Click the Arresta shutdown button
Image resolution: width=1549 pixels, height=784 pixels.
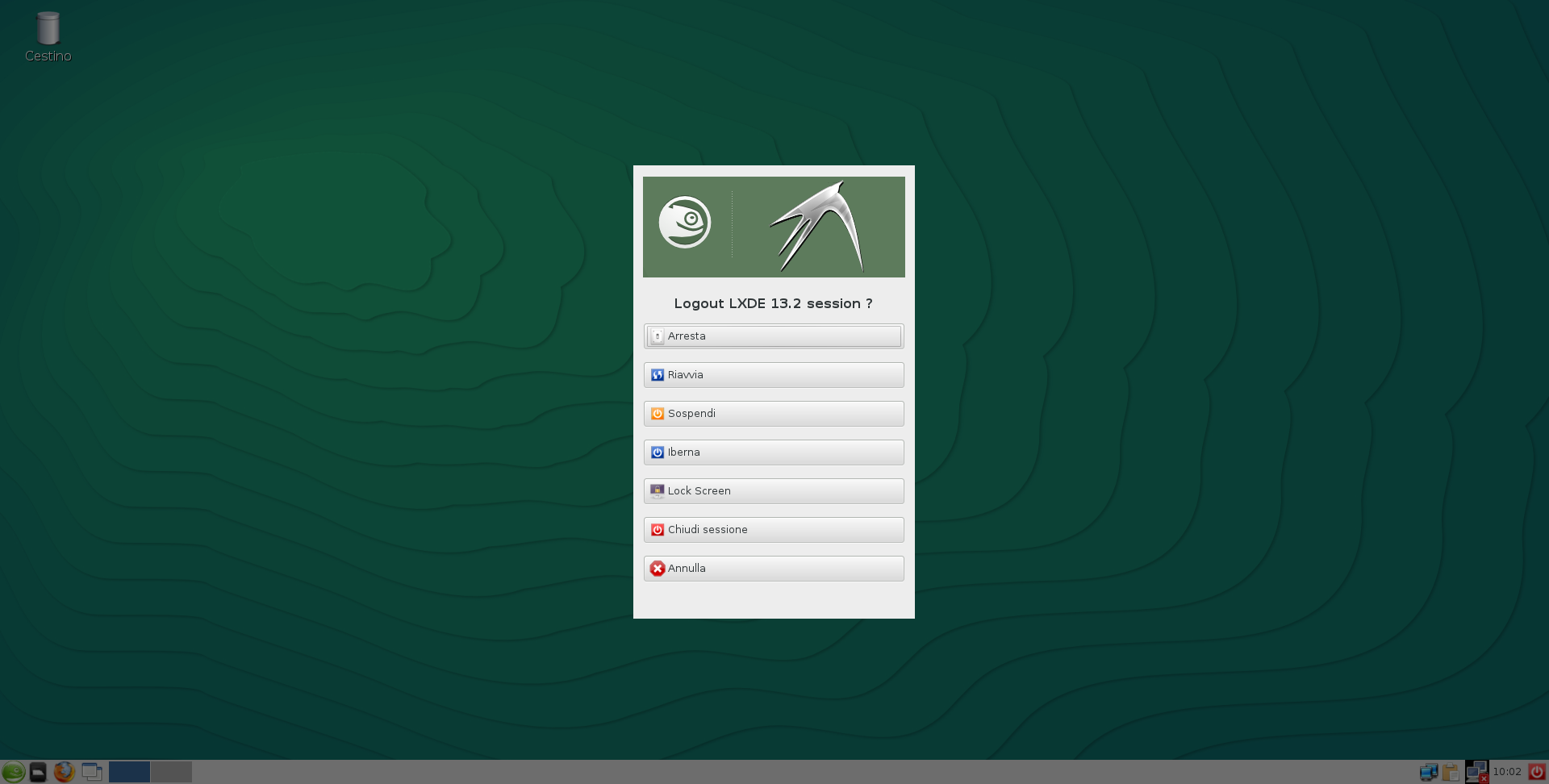(x=774, y=336)
